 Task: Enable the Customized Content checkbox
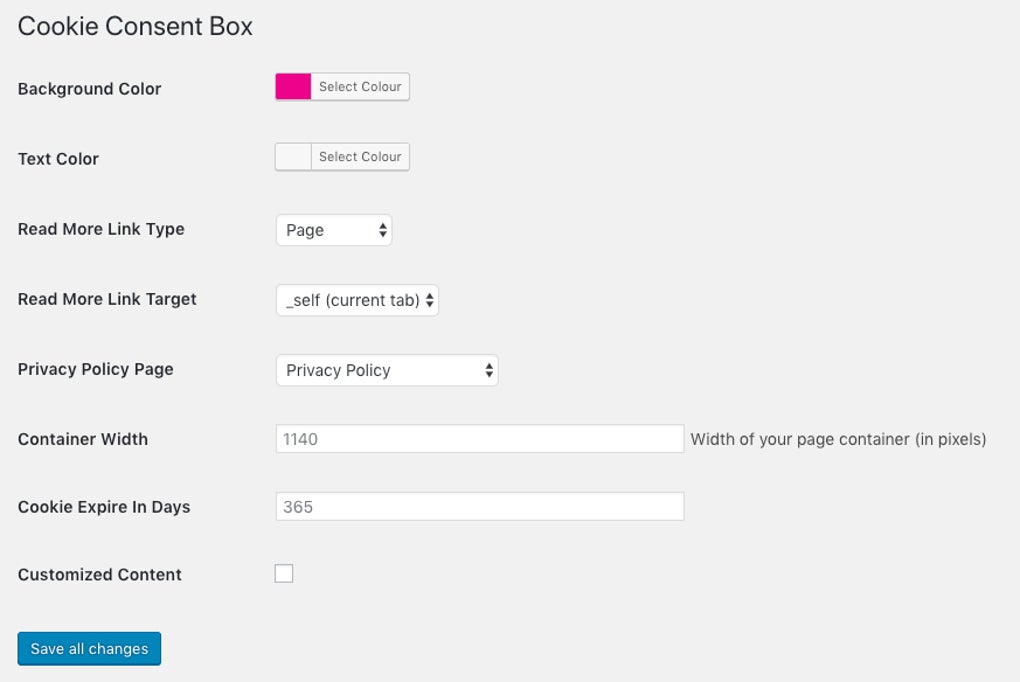285,573
